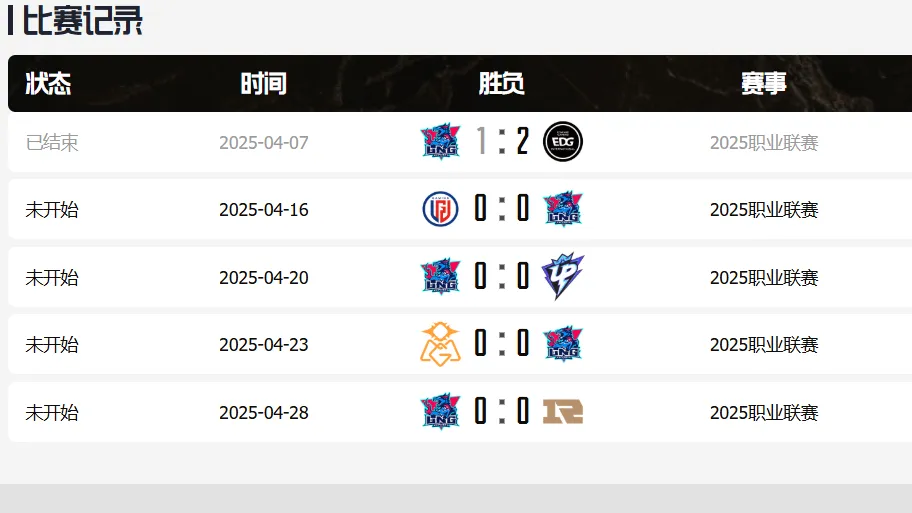Click the 1:2 score of the finished match
912x513 pixels.
tap(502, 142)
